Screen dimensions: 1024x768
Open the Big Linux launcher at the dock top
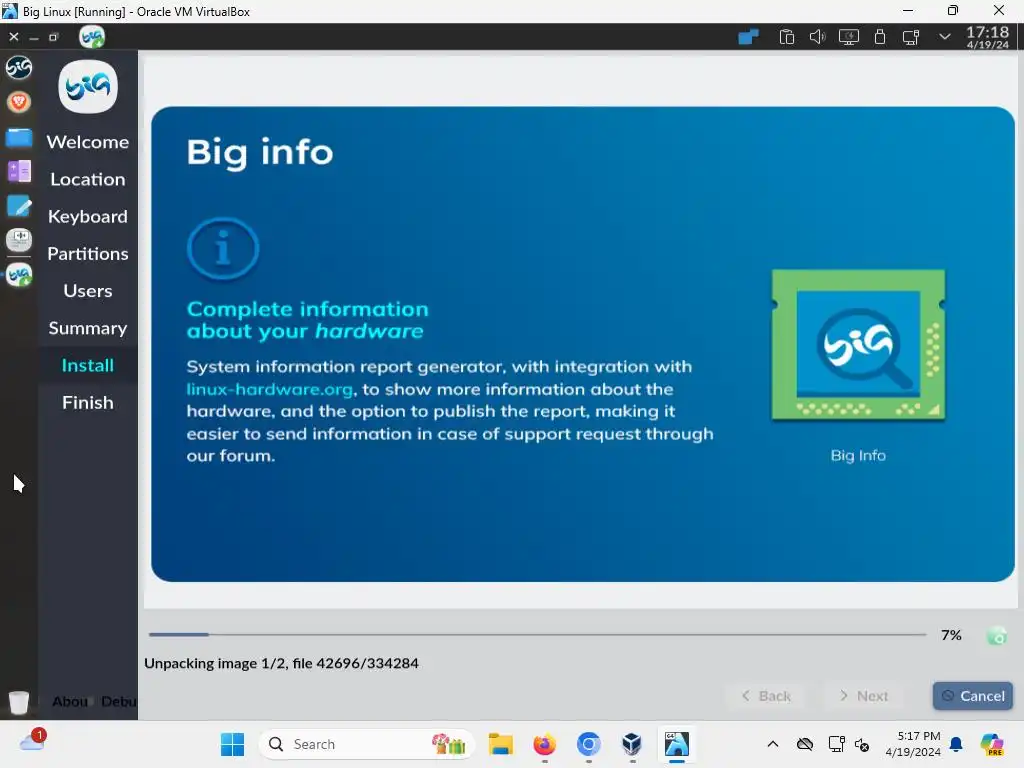click(19, 67)
